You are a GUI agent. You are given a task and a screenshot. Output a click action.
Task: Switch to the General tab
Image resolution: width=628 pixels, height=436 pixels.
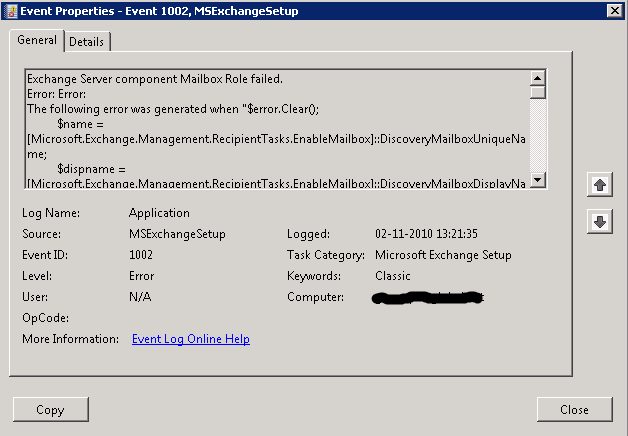click(x=37, y=40)
